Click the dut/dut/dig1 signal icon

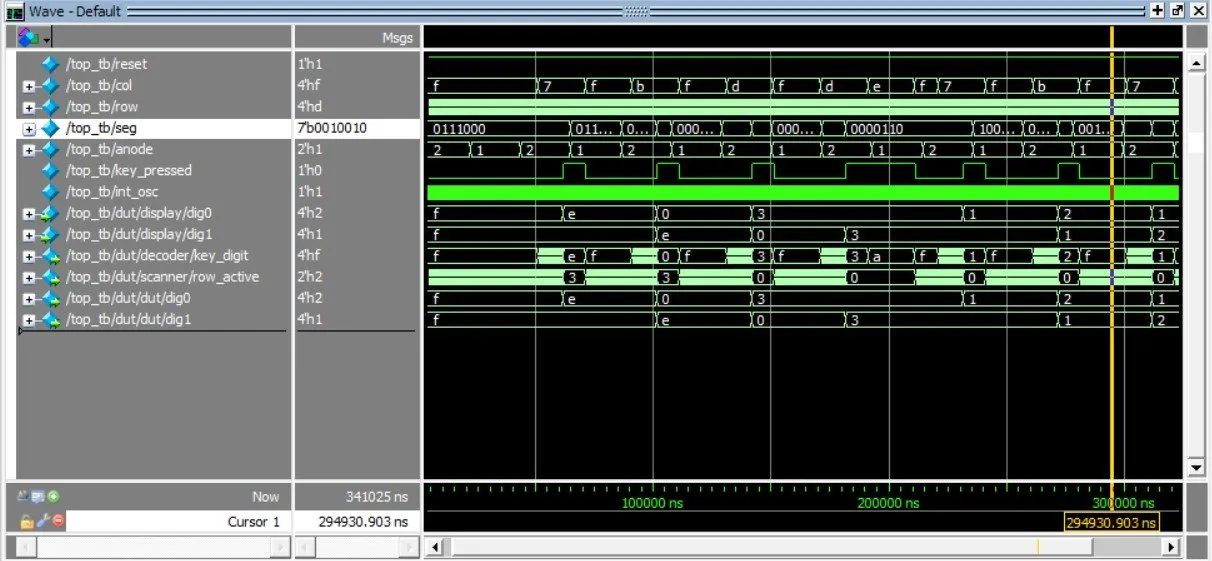coord(50,320)
